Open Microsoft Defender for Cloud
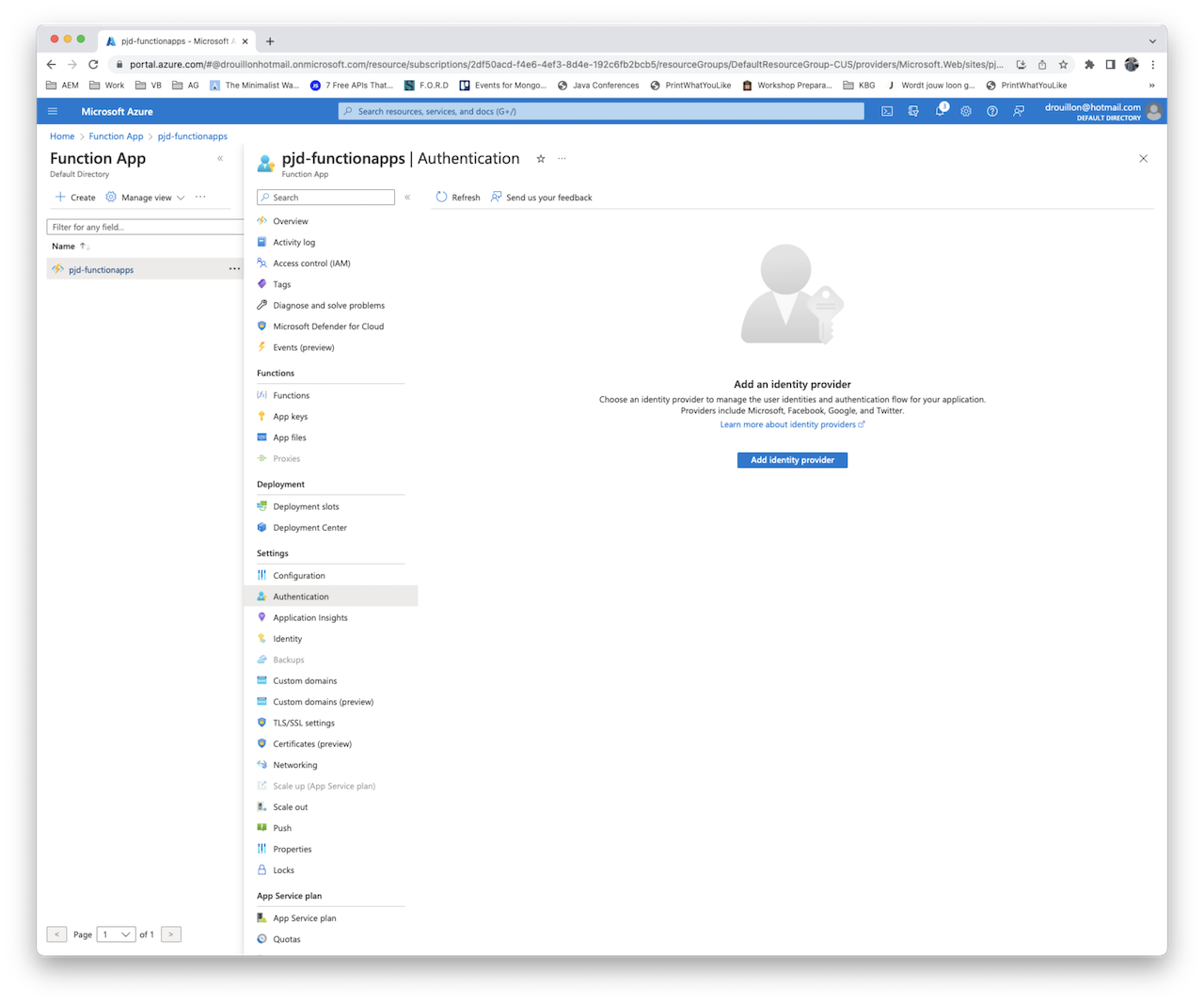Screen dimensions: 1204x1004 tap(330, 327)
